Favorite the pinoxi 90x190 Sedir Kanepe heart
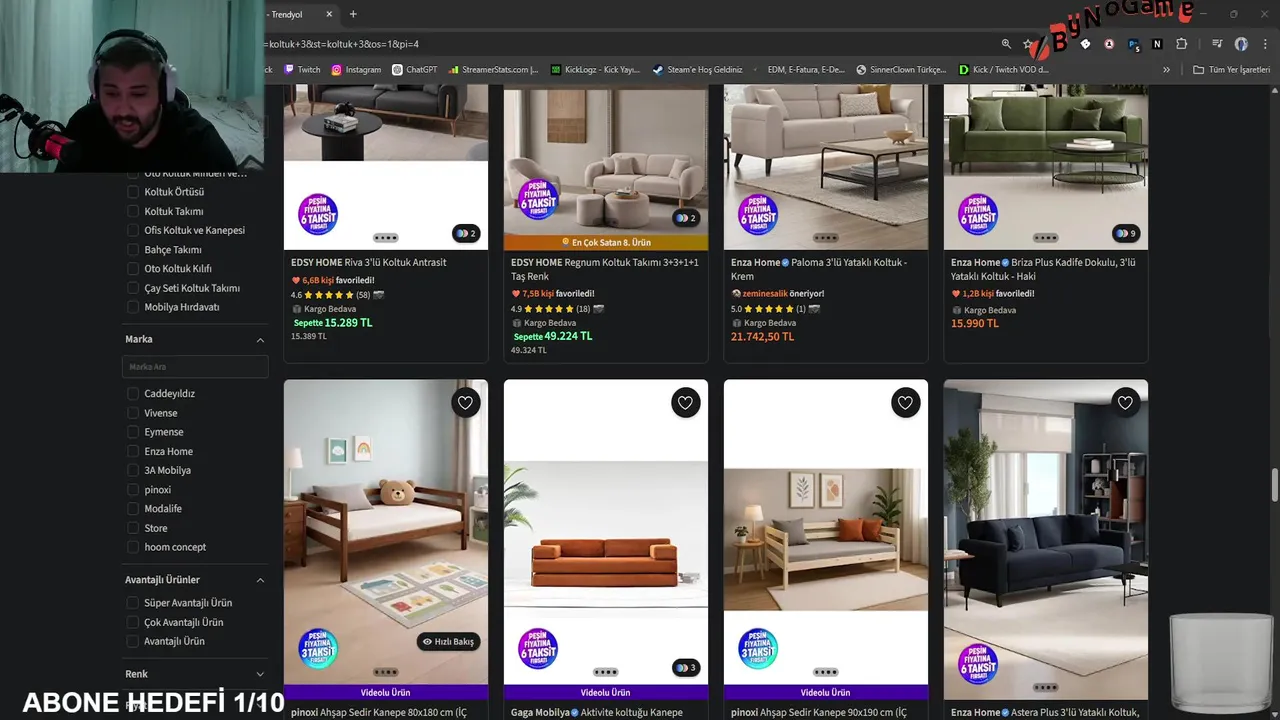1280x720 pixels. [905, 403]
